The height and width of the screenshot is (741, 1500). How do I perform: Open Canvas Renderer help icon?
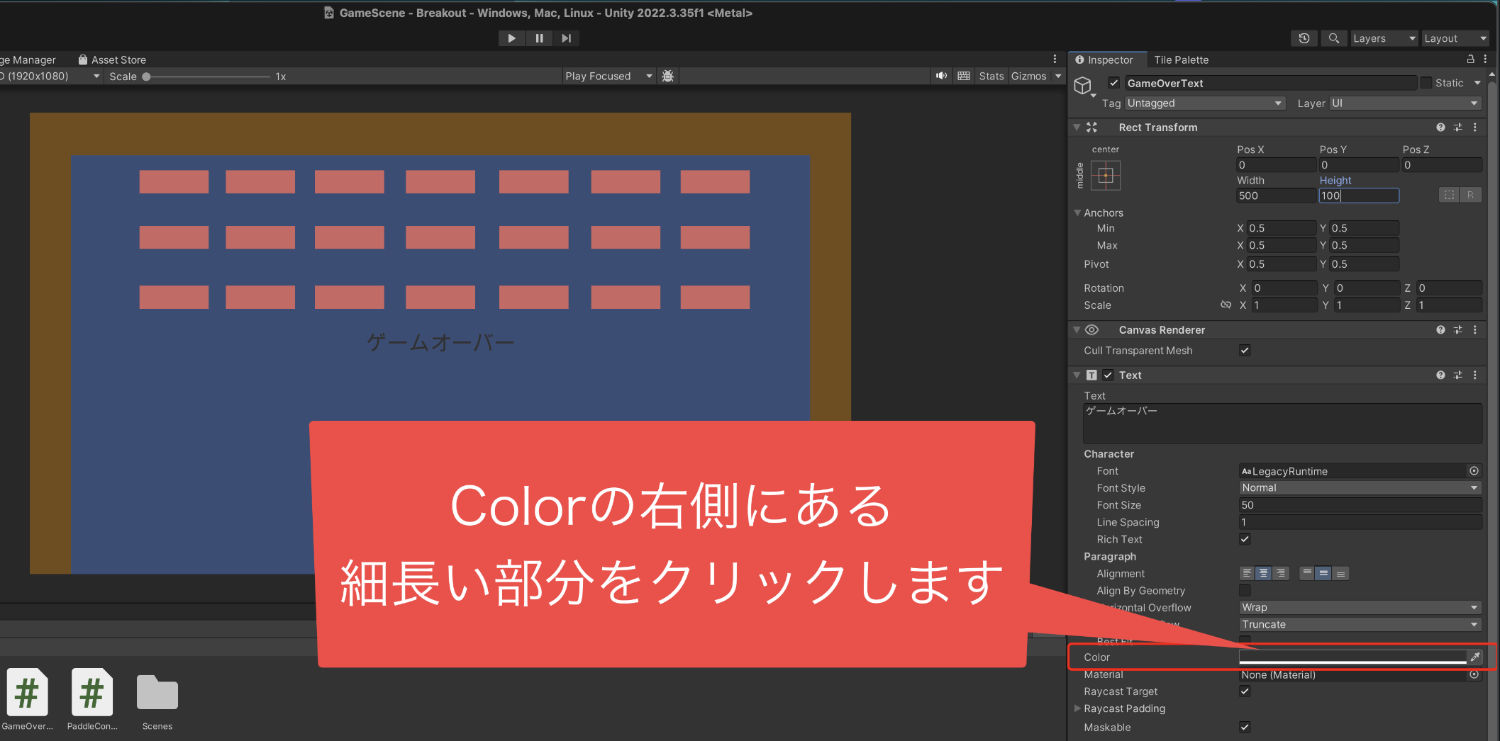1441,330
